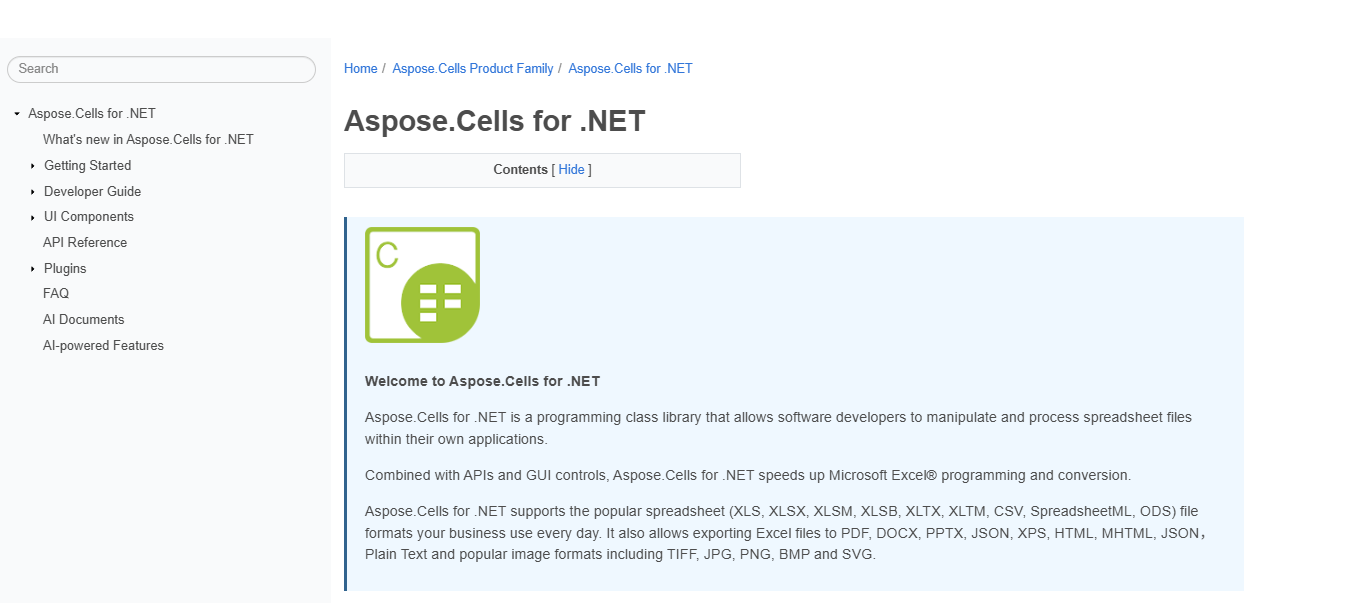Select Developer Guide in the sidebar
Viewport: 1358px width, 603px height.
coord(93,192)
